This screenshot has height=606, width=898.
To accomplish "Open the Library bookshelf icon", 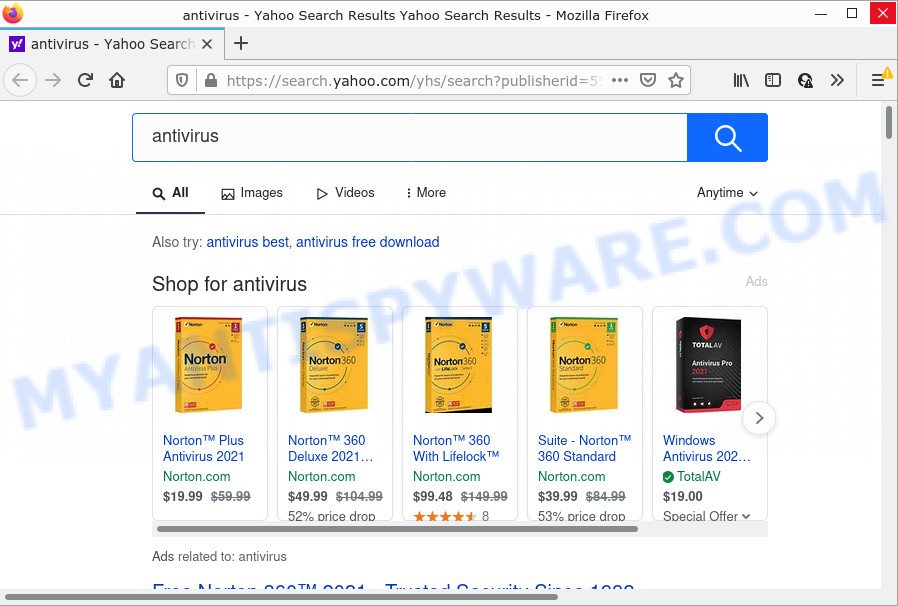I will coord(741,80).
